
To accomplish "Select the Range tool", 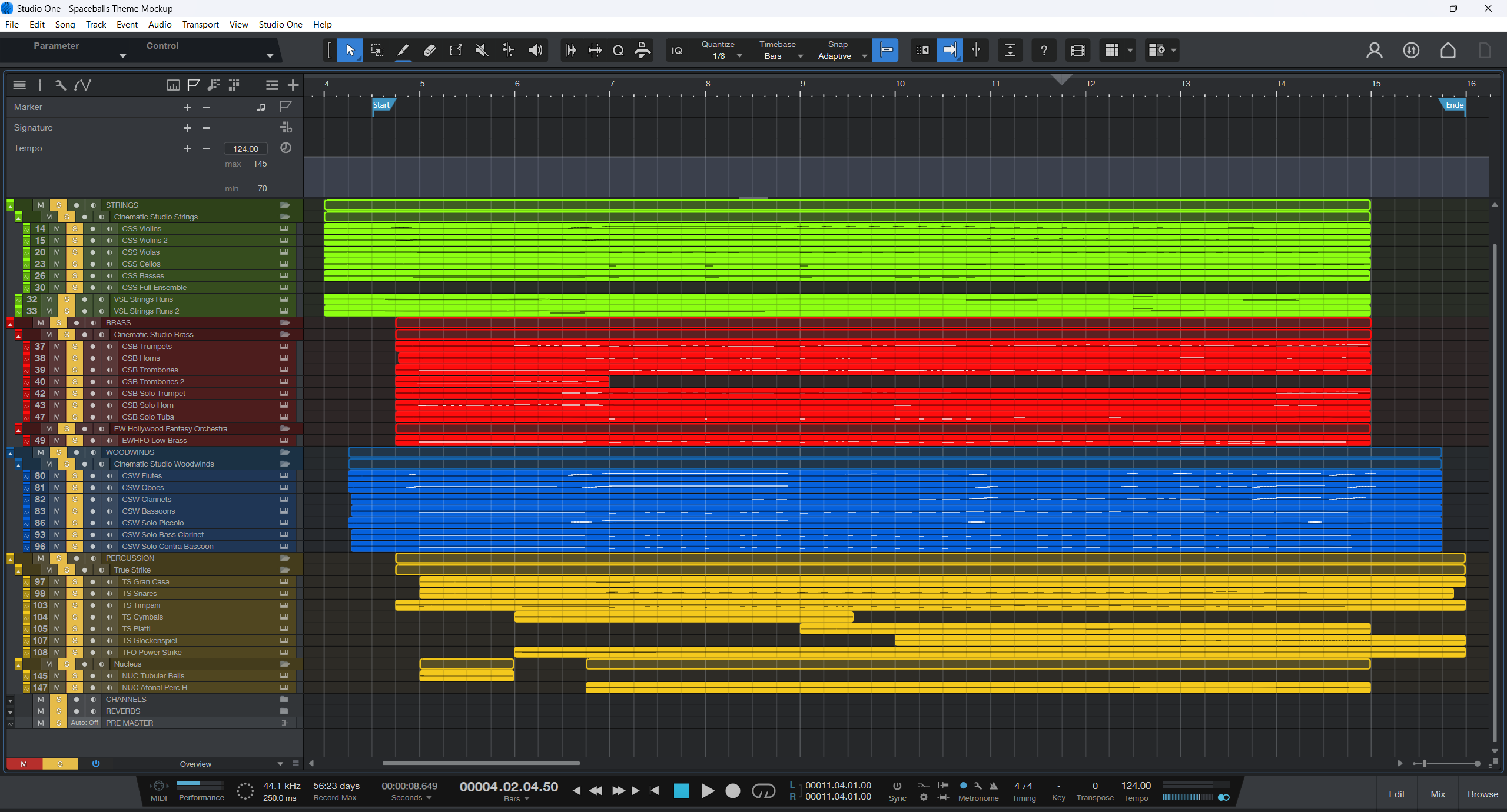I will pos(377,51).
